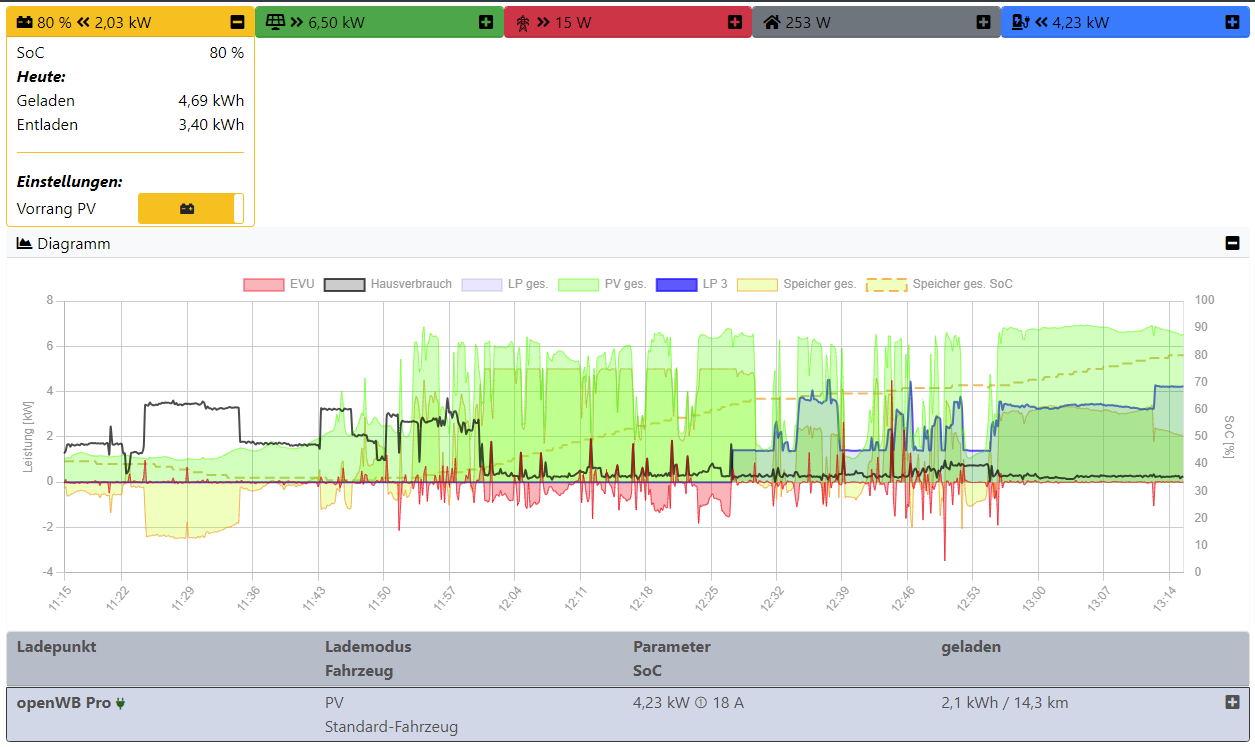
Task: Click the house consumption icon
Action: (771, 22)
